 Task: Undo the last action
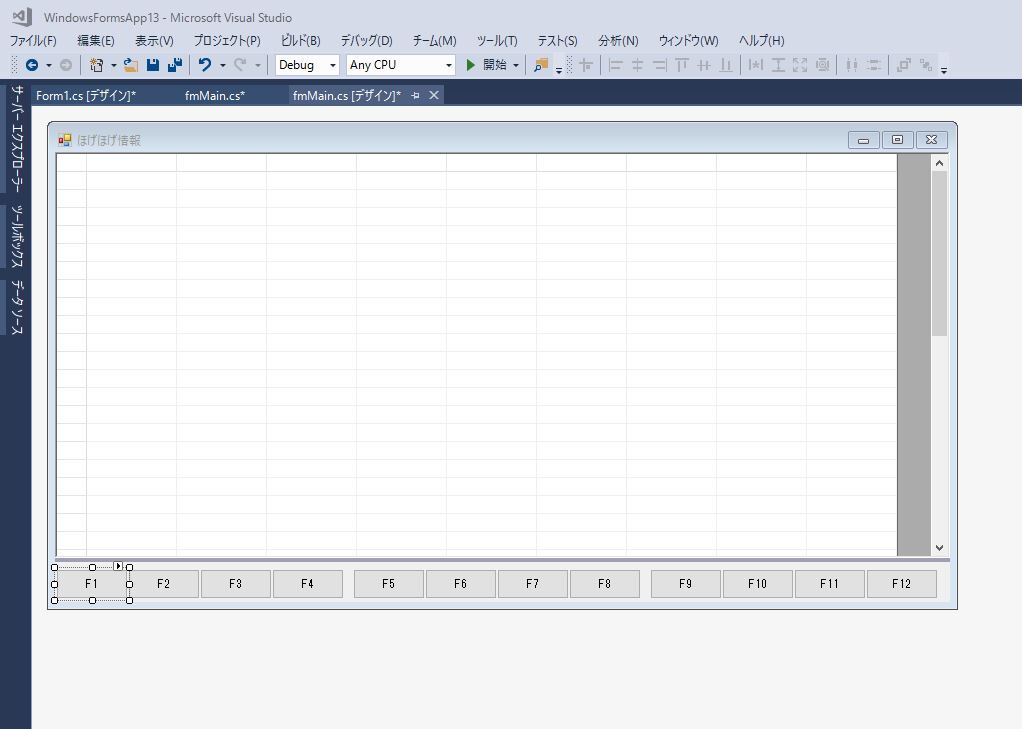[x=205, y=65]
